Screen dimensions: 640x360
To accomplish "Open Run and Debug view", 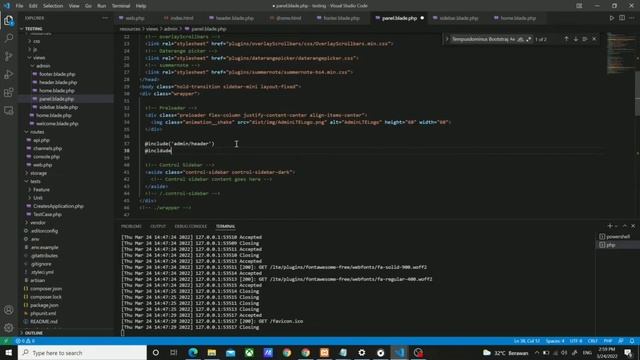I will click(x=9, y=74).
